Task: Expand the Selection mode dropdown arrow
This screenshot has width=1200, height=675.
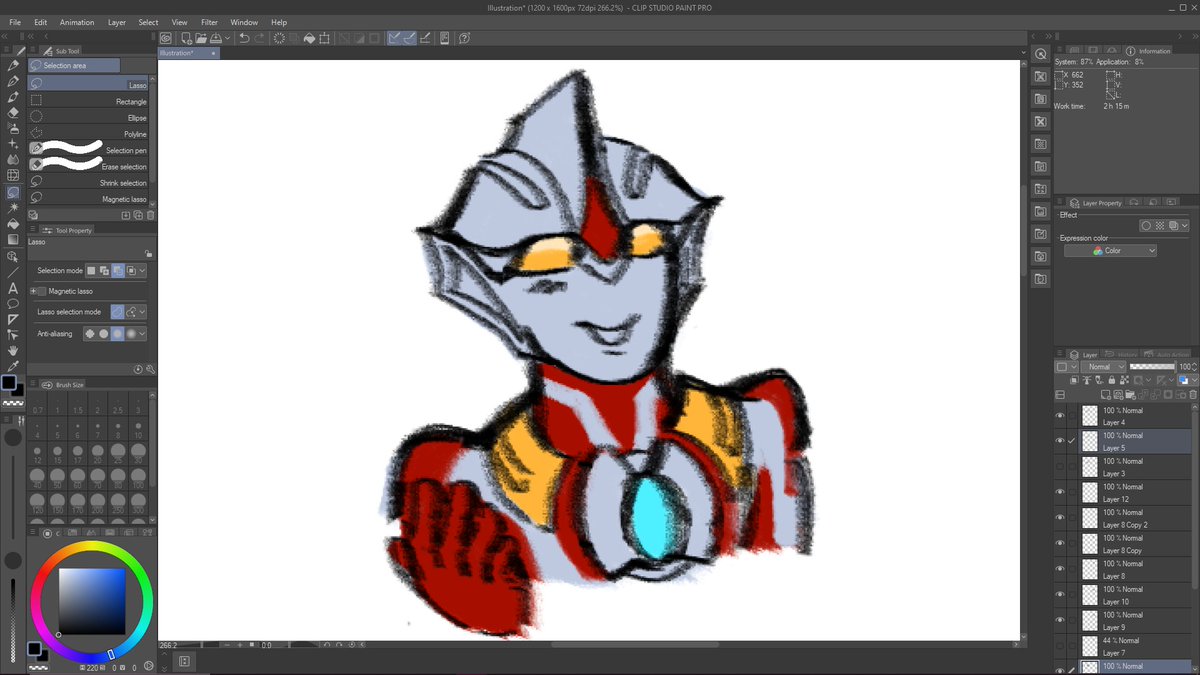Action: point(143,271)
